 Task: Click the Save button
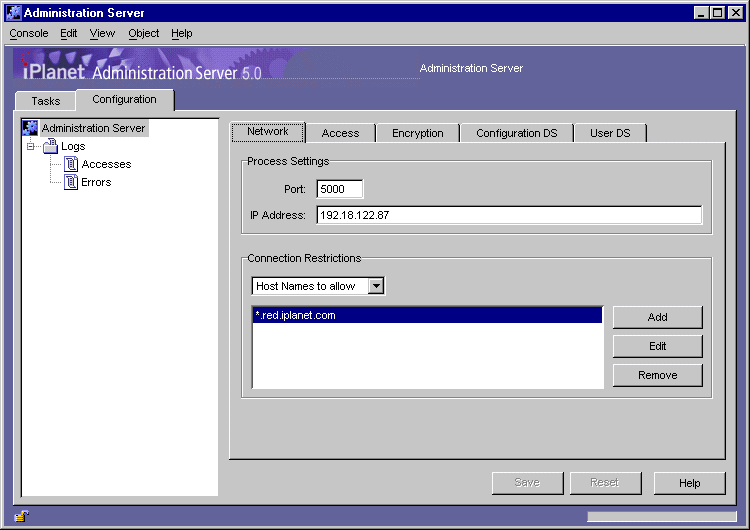[528, 483]
